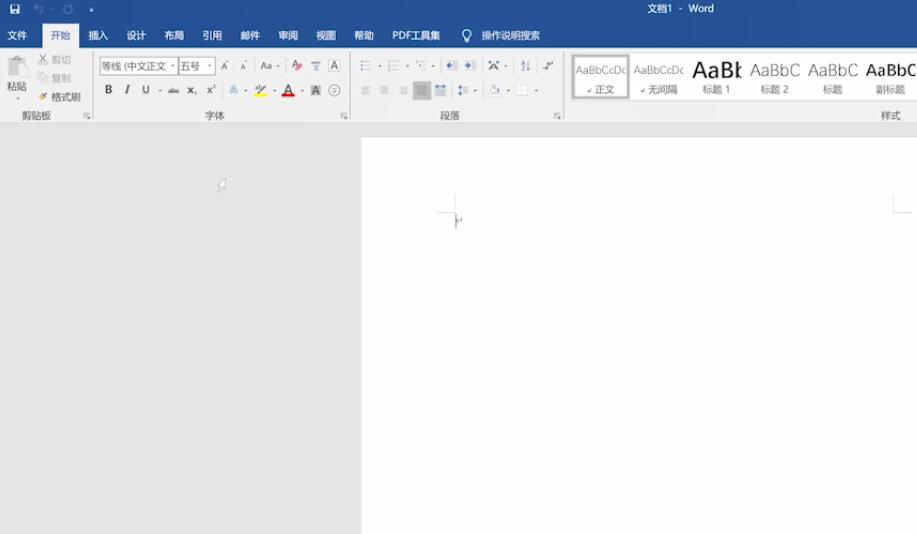
Task: Open the Paragraph (段落) dialog launcher
Action: tap(557, 116)
